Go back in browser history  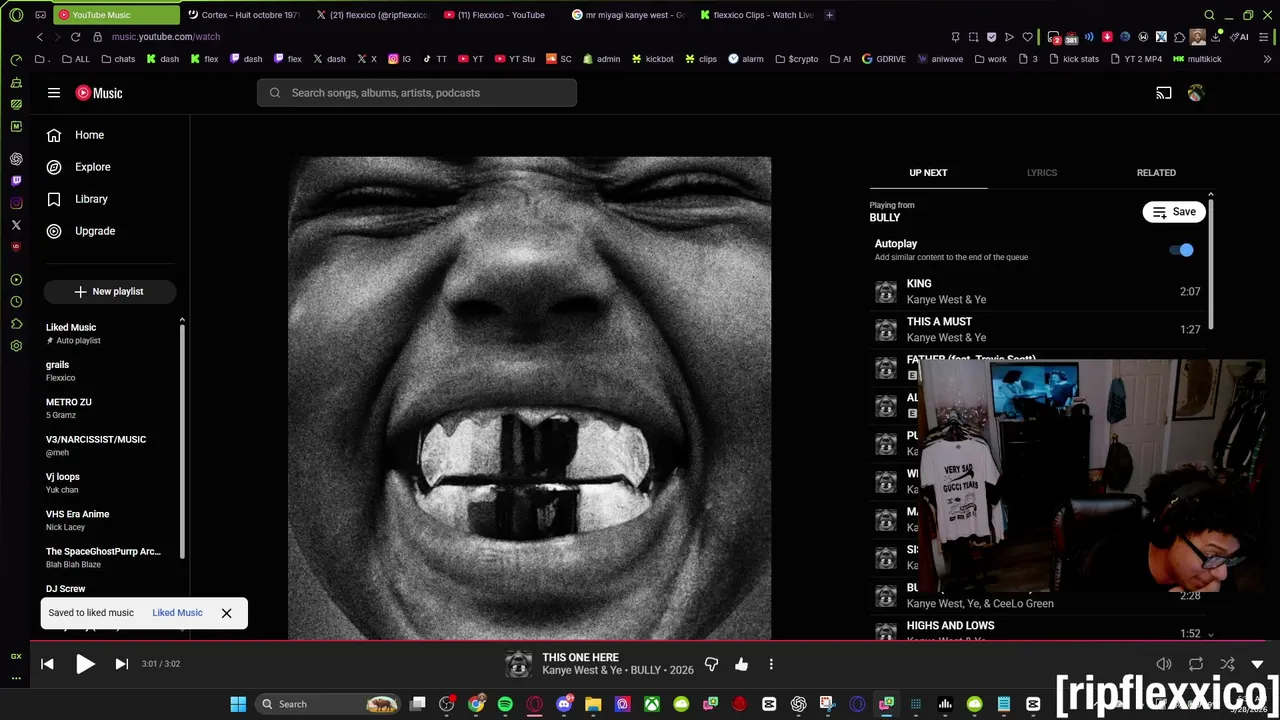coord(39,37)
